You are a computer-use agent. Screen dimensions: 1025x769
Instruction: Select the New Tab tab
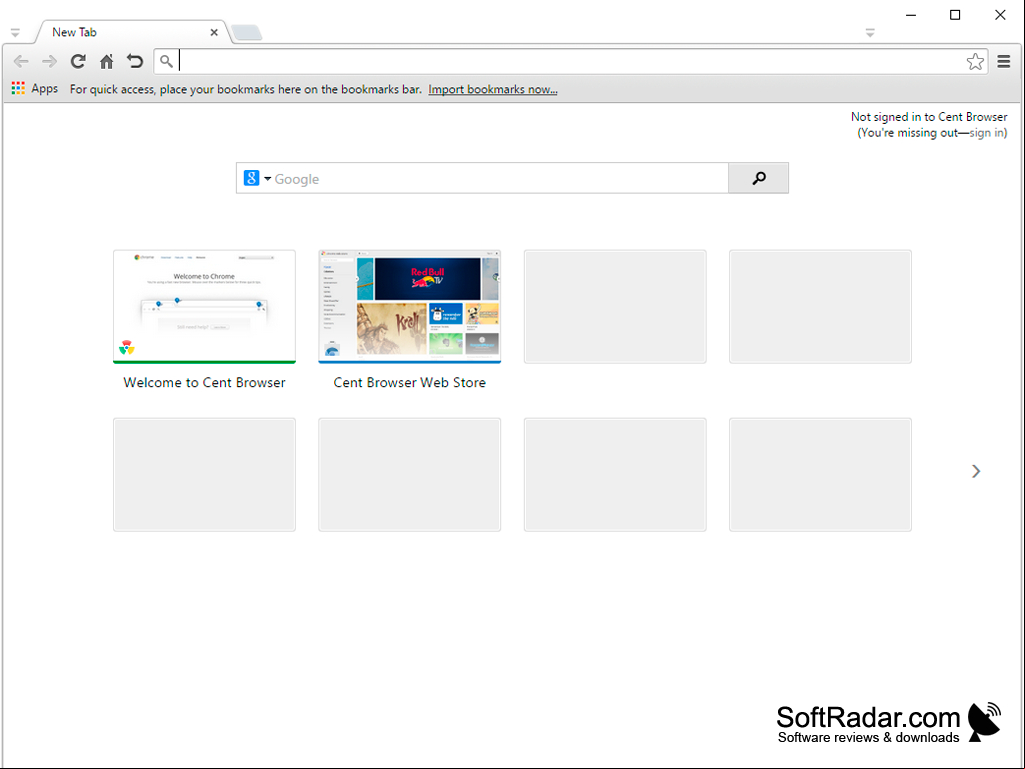click(131, 32)
